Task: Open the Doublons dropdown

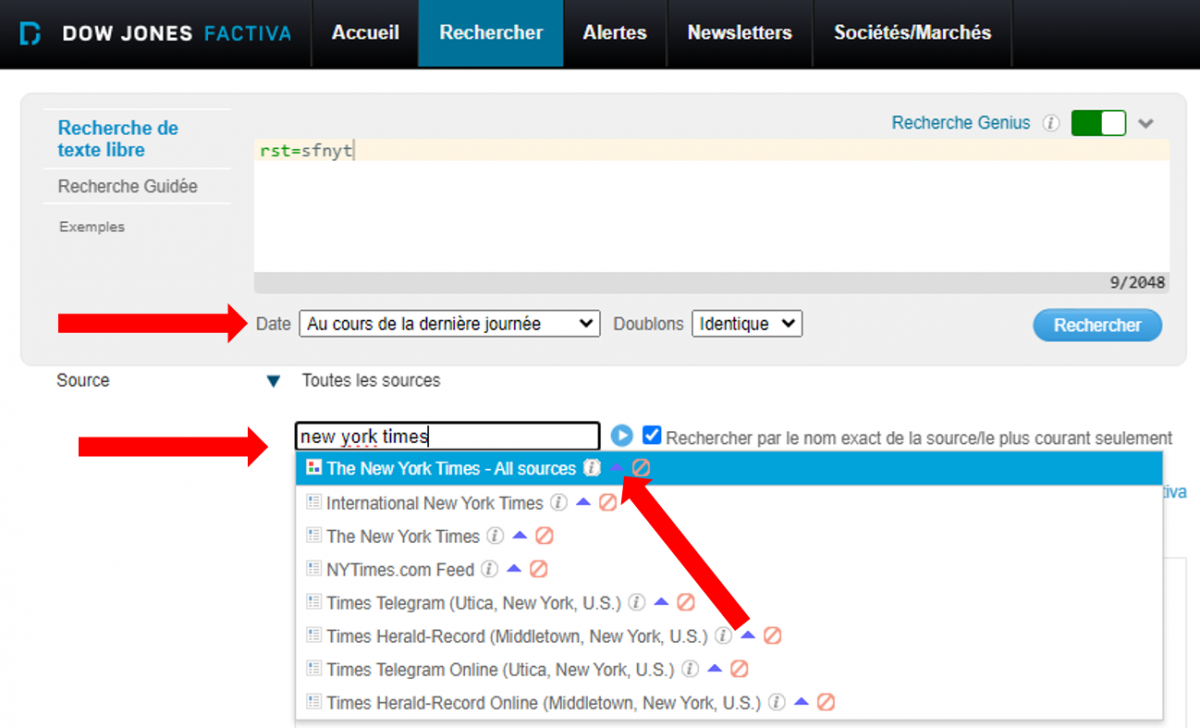Action: coord(747,324)
